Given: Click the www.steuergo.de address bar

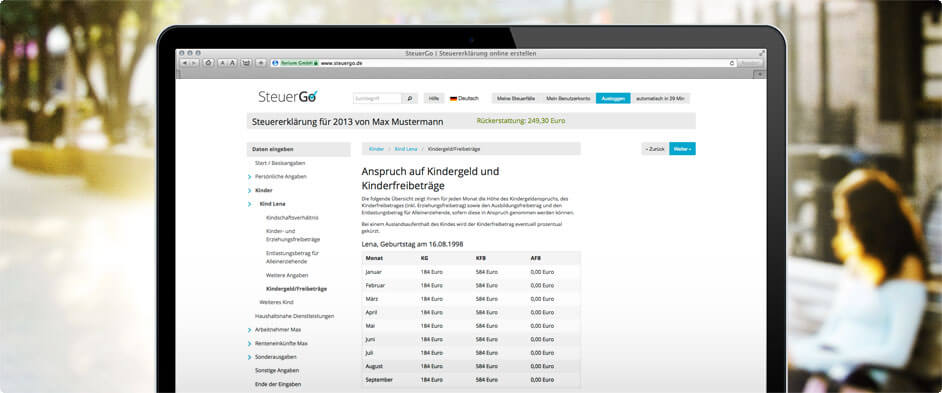Looking at the screenshot, I should pos(502,62).
